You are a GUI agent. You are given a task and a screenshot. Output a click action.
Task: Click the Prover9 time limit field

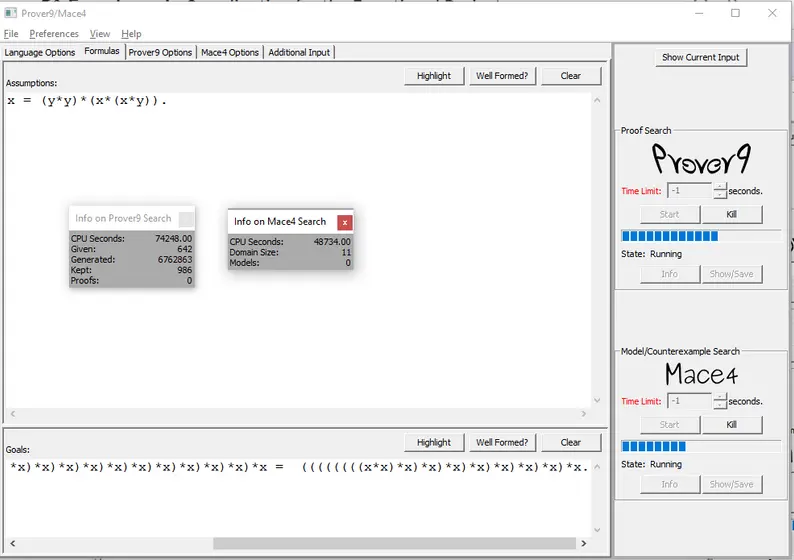pos(690,191)
